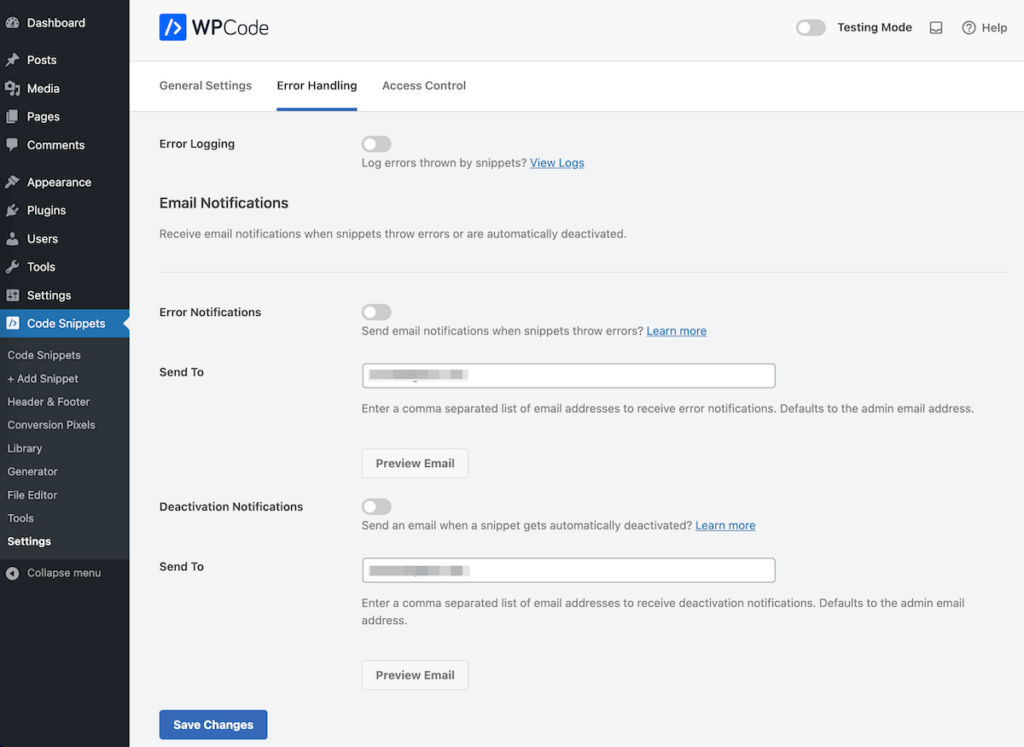
Task: Click the Users icon in sidebar
Action: click(x=14, y=238)
